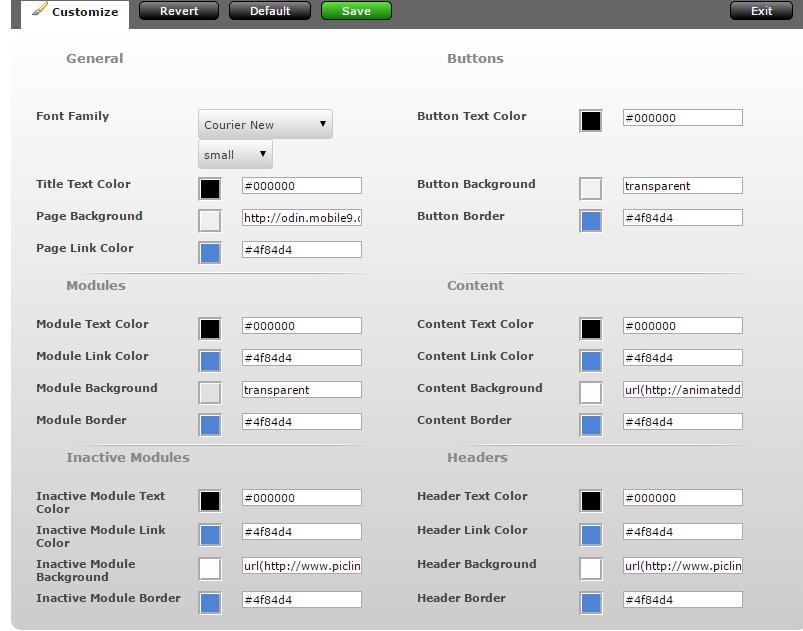Select the Module Background swatch

[x=210, y=393]
